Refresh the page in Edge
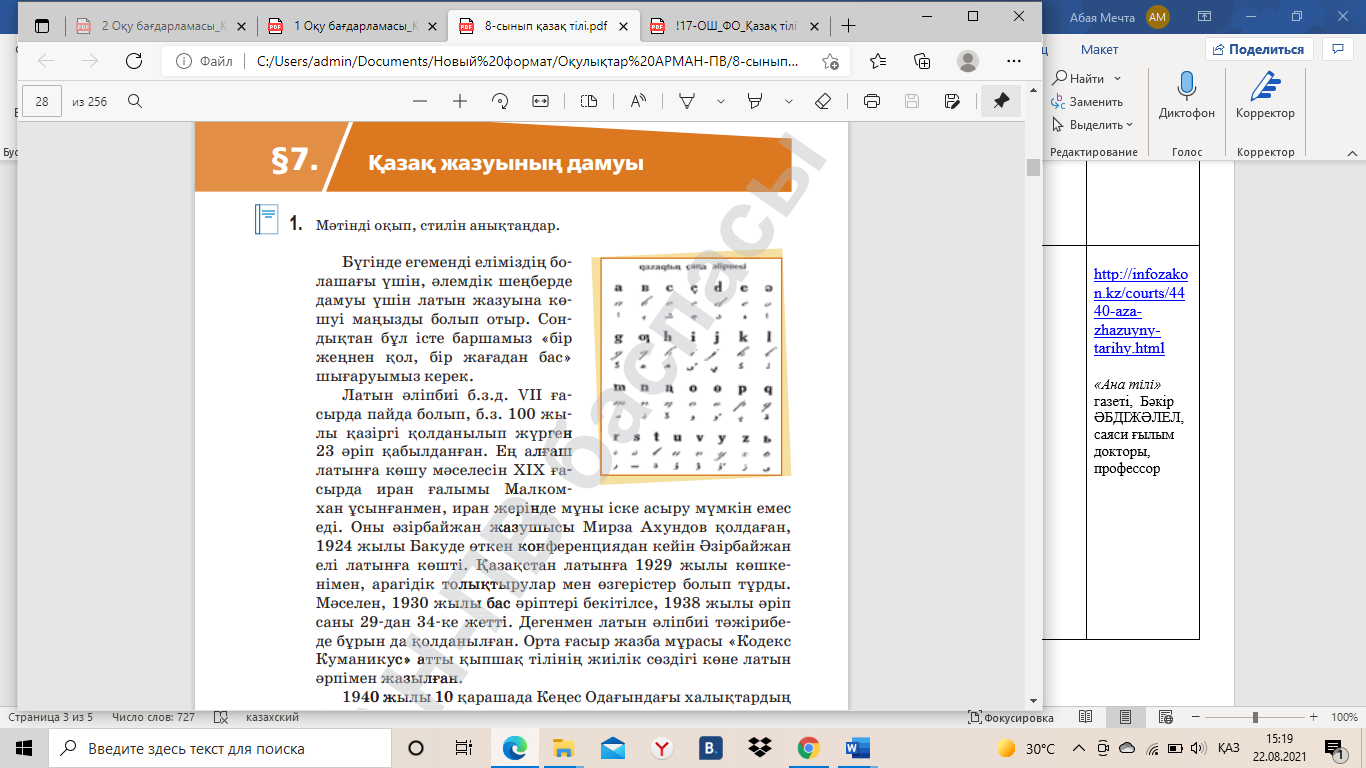The width and height of the screenshot is (1366, 768). click(x=133, y=61)
